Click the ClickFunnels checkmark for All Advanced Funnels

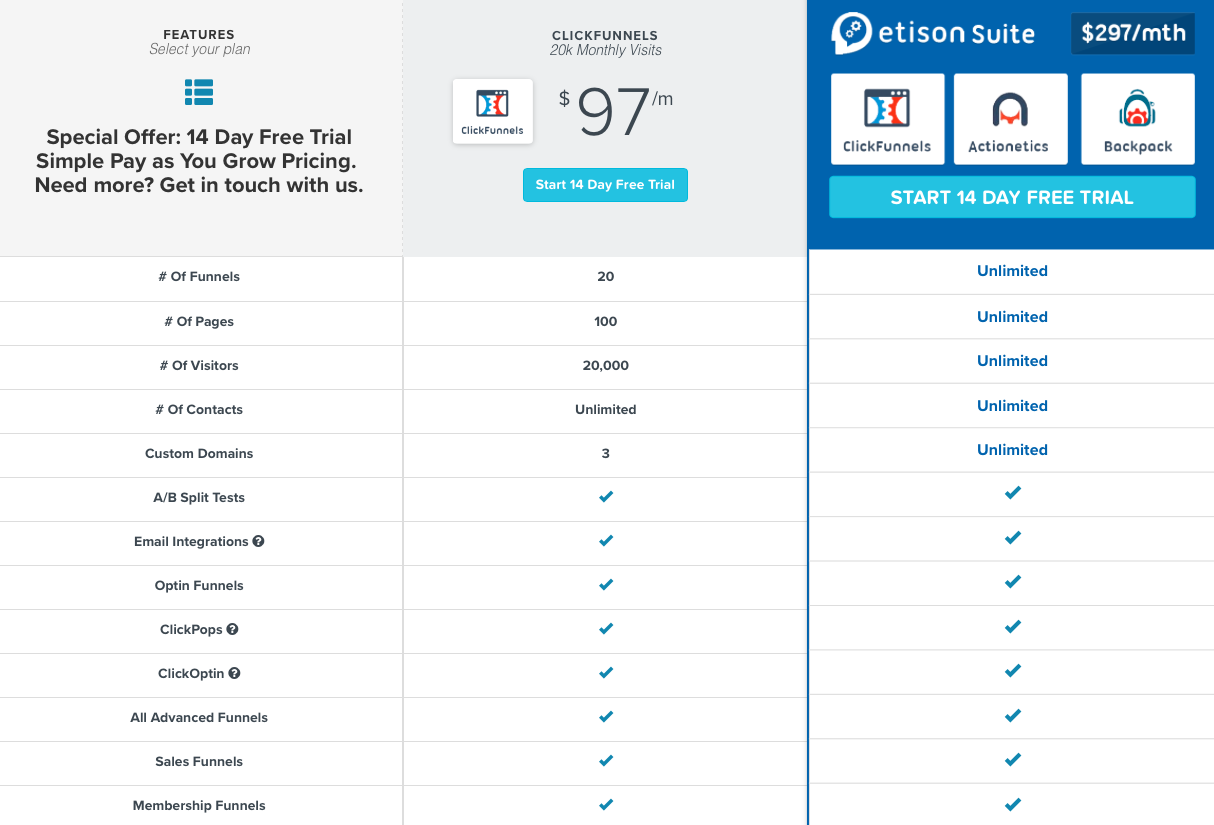(x=605, y=717)
